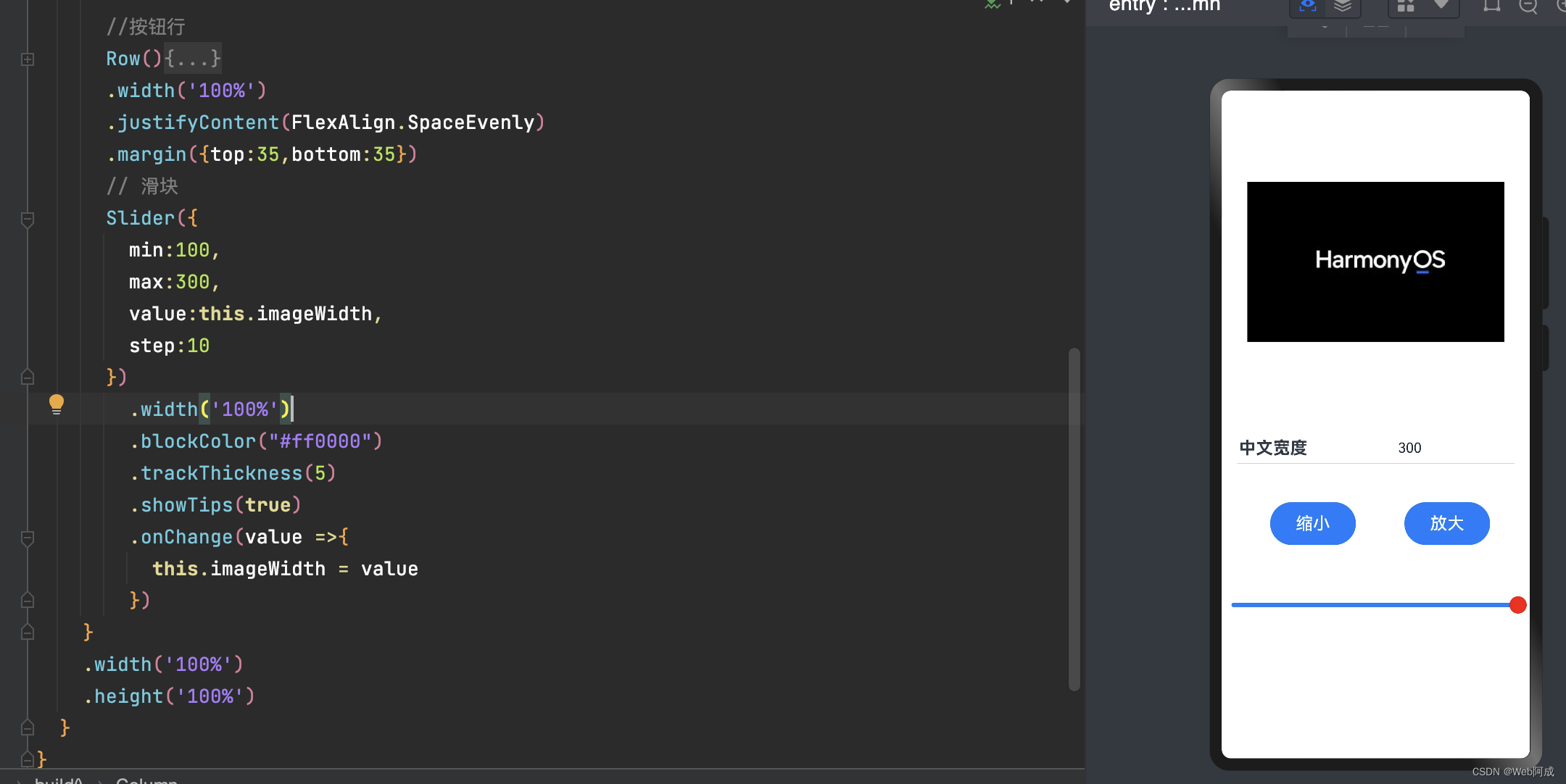
Task: Click the editor vertical scrollbar
Action: tap(1074, 519)
